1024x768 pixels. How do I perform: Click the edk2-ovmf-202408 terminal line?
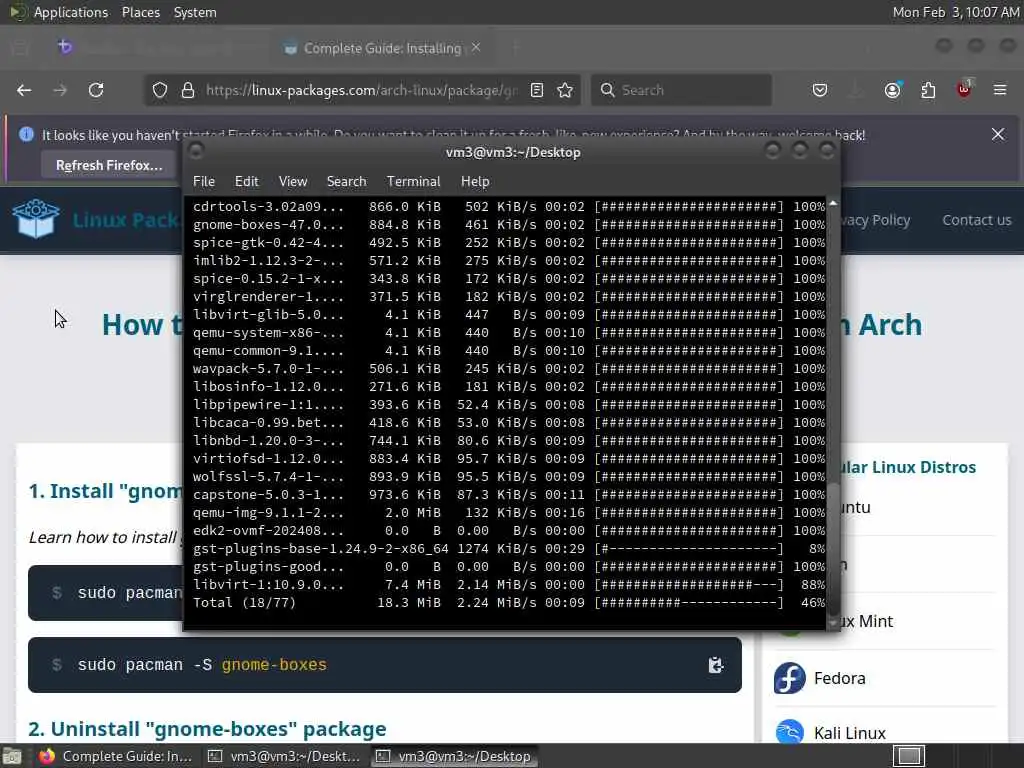[509, 531]
